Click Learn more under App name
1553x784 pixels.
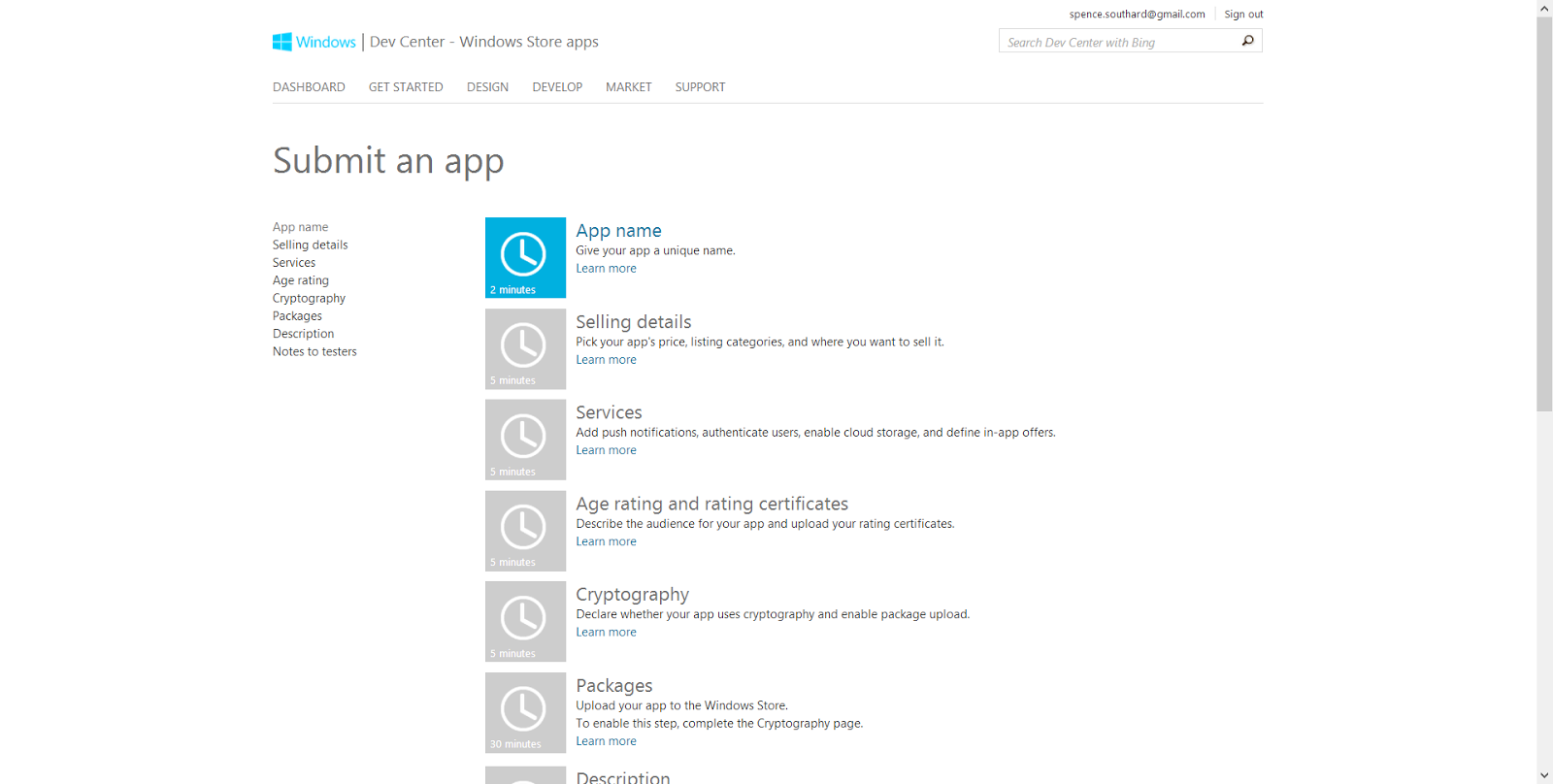(607, 269)
